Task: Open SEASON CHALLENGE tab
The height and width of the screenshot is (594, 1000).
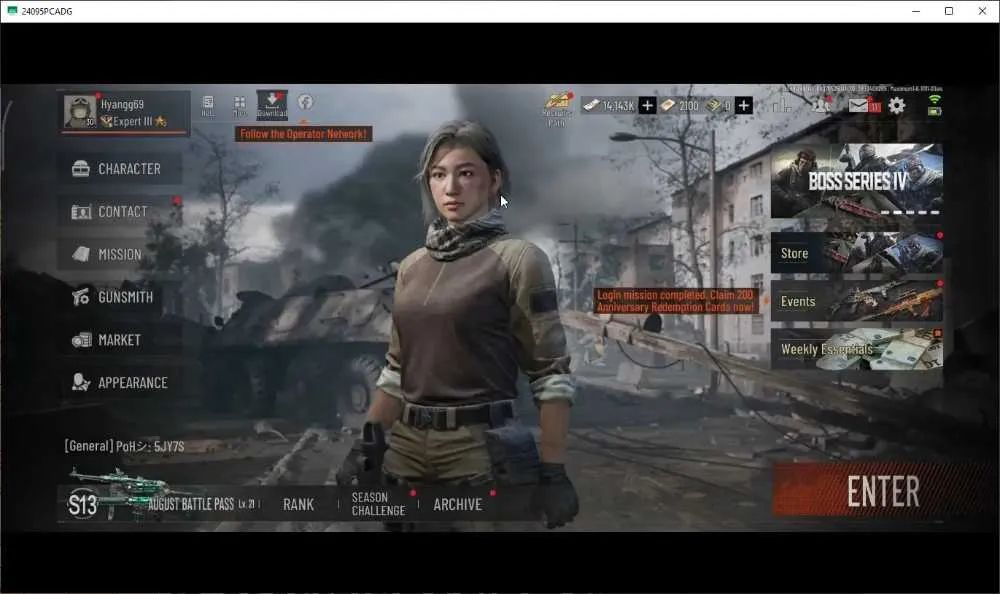Action: [x=378, y=504]
